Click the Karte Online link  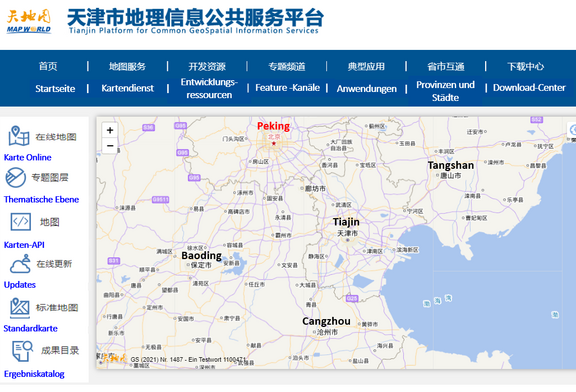(28, 157)
